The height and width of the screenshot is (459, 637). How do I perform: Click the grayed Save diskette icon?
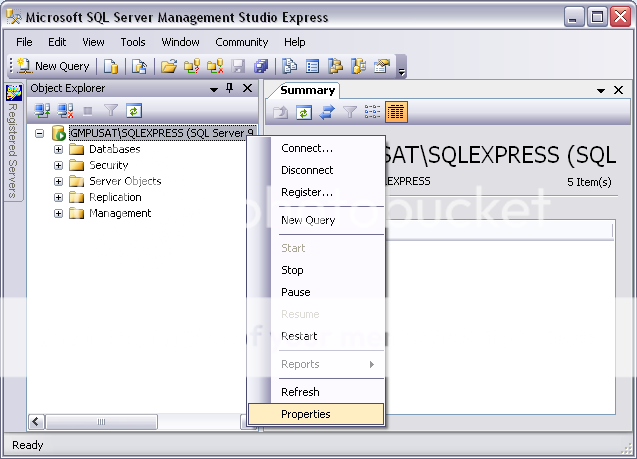(x=238, y=66)
